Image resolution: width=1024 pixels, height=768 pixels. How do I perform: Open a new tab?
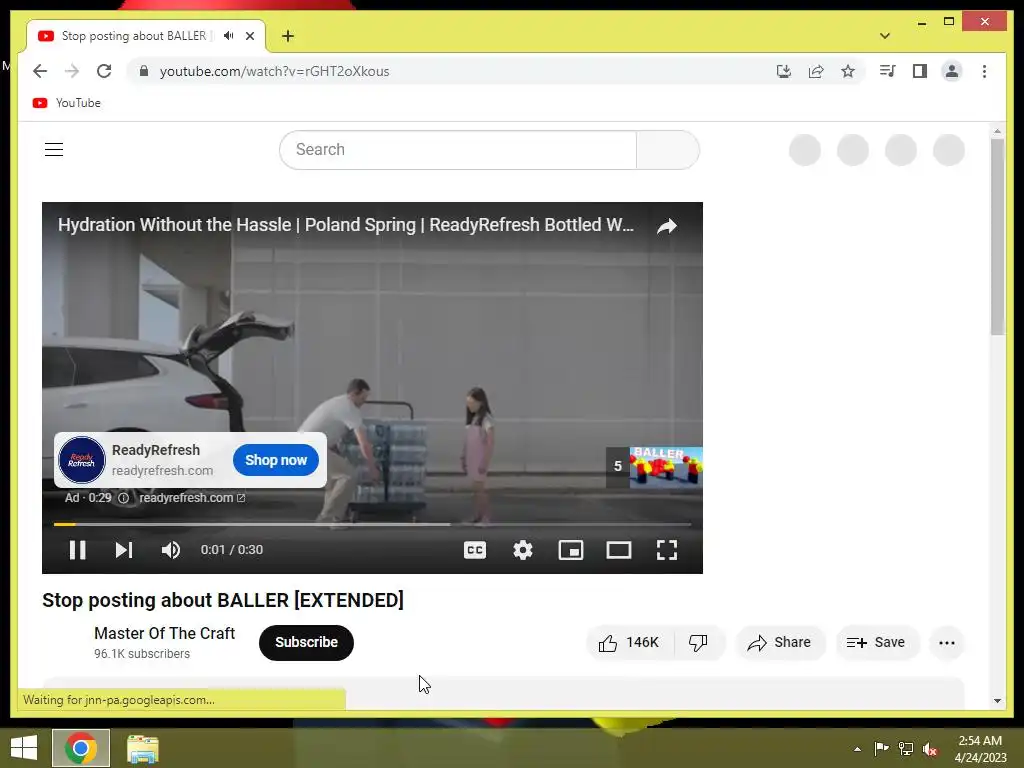[288, 36]
